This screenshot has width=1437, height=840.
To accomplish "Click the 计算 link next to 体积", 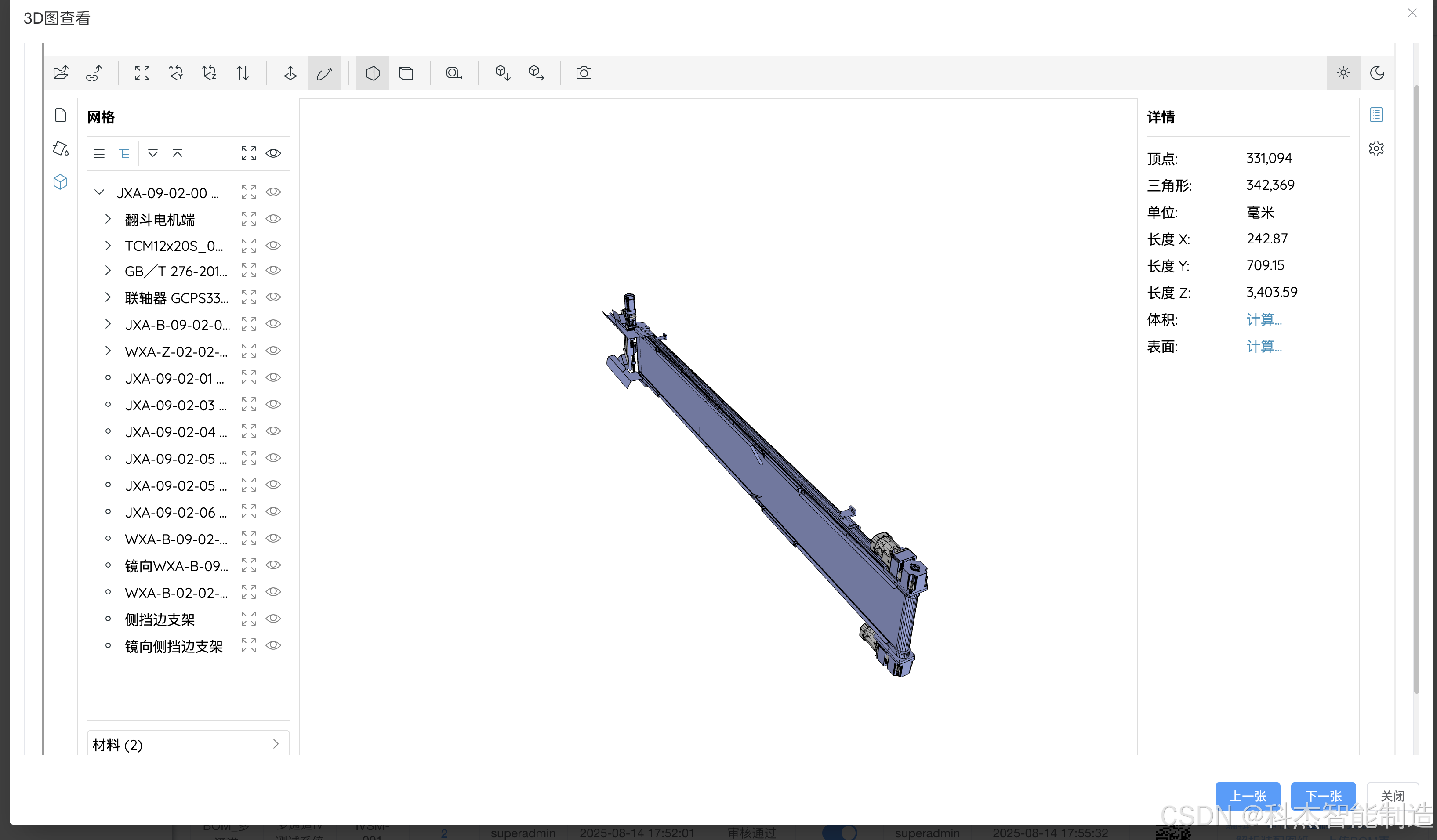I will tap(1264, 320).
